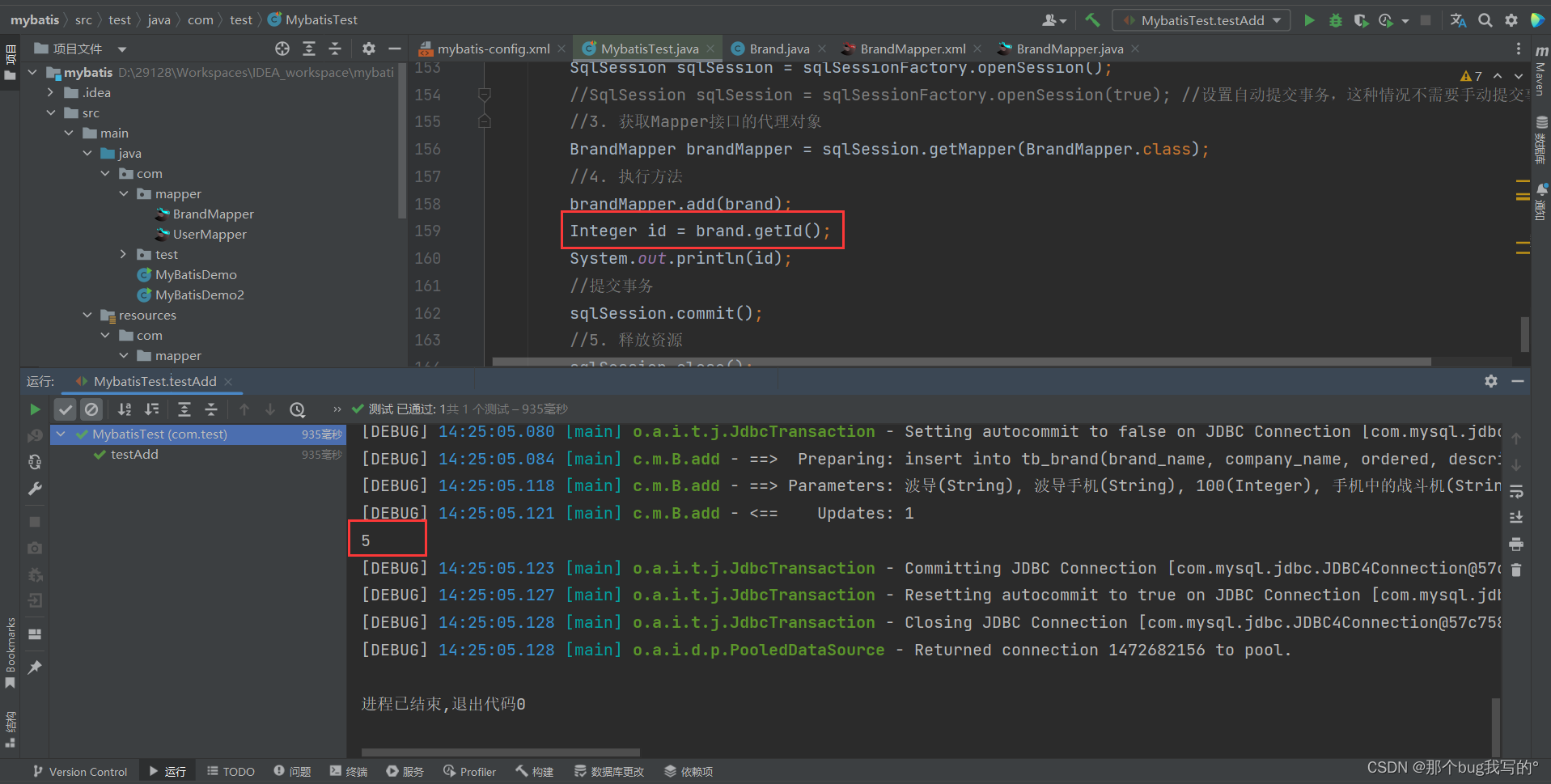Screen dimensions: 1551x784
Task: Run with coverage shield icon
Action: (x=1361, y=20)
